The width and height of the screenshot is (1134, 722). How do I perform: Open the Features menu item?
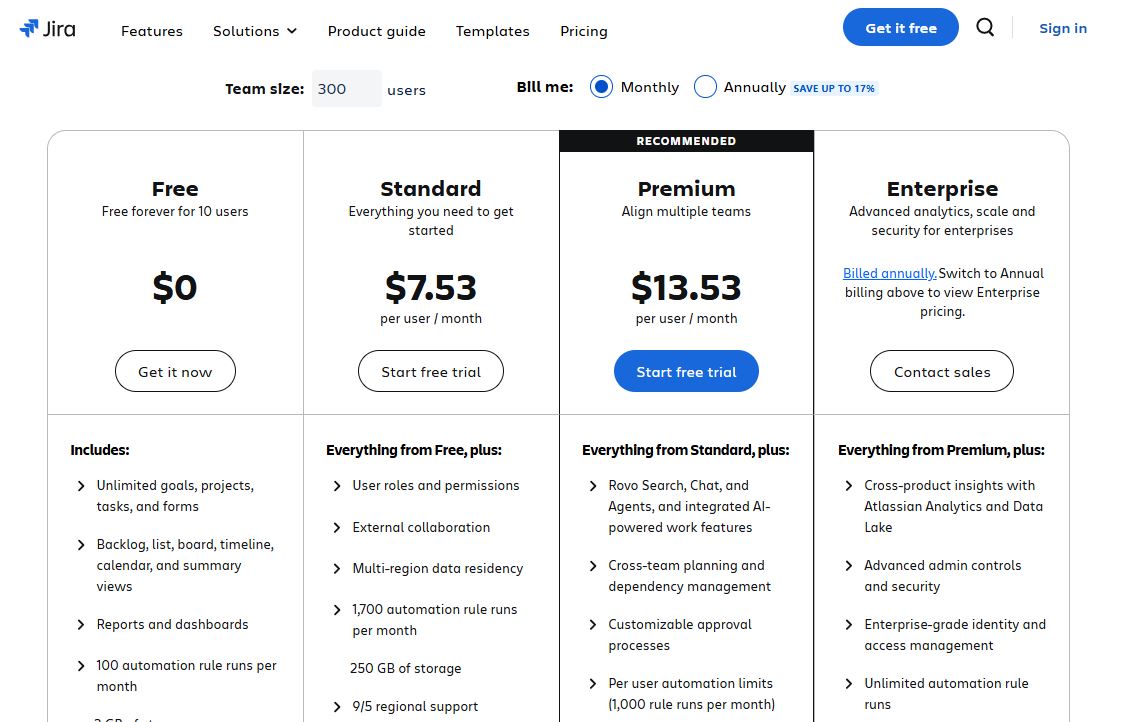(x=151, y=31)
